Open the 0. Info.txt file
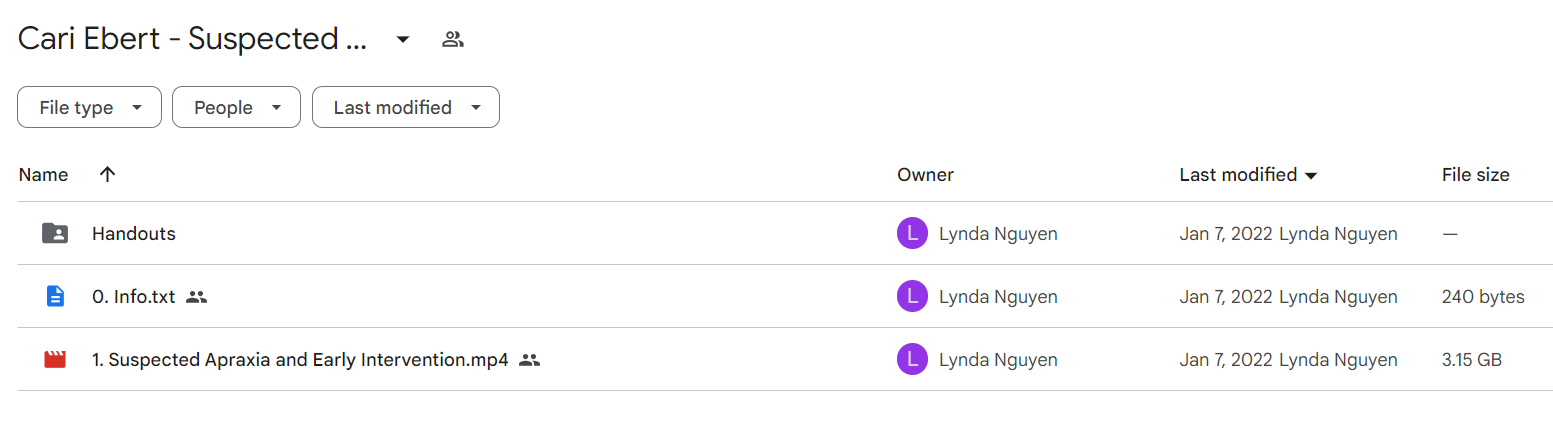The height and width of the screenshot is (422, 1553). [134, 297]
